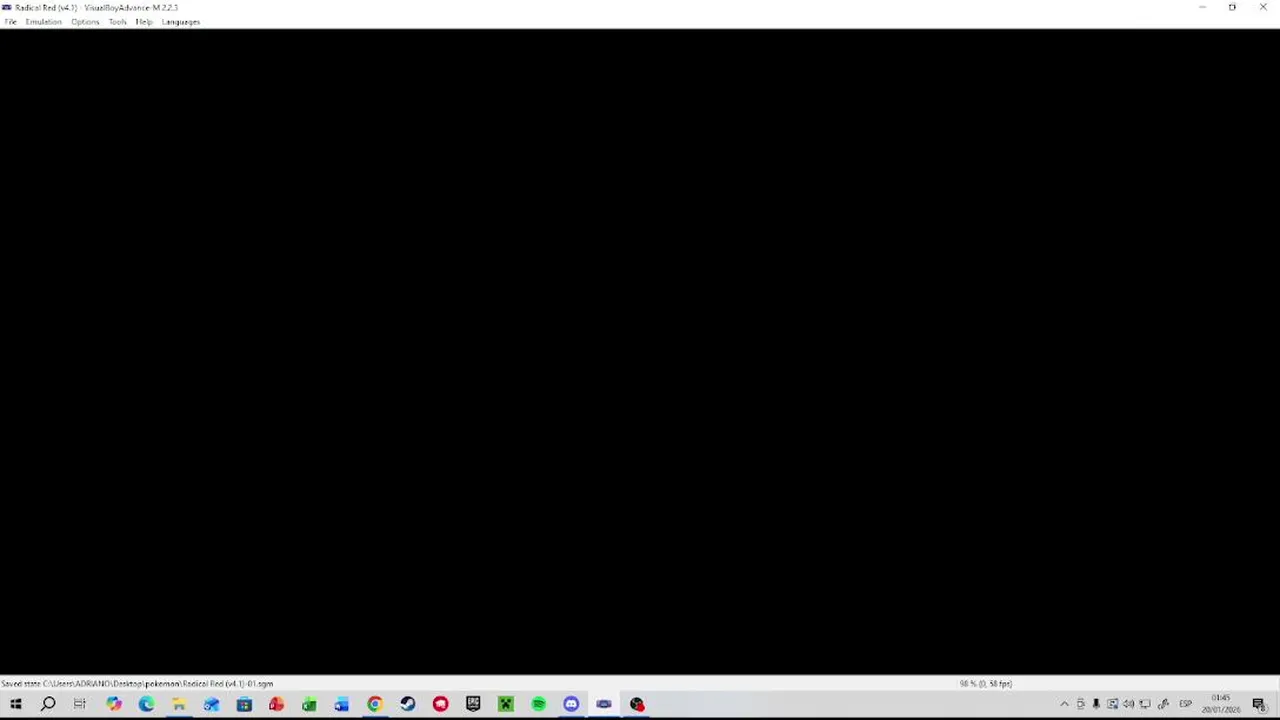Minimize the VisualBoyAdvance window
Viewport: 1280px width, 720px height.
tap(1202, 7)
